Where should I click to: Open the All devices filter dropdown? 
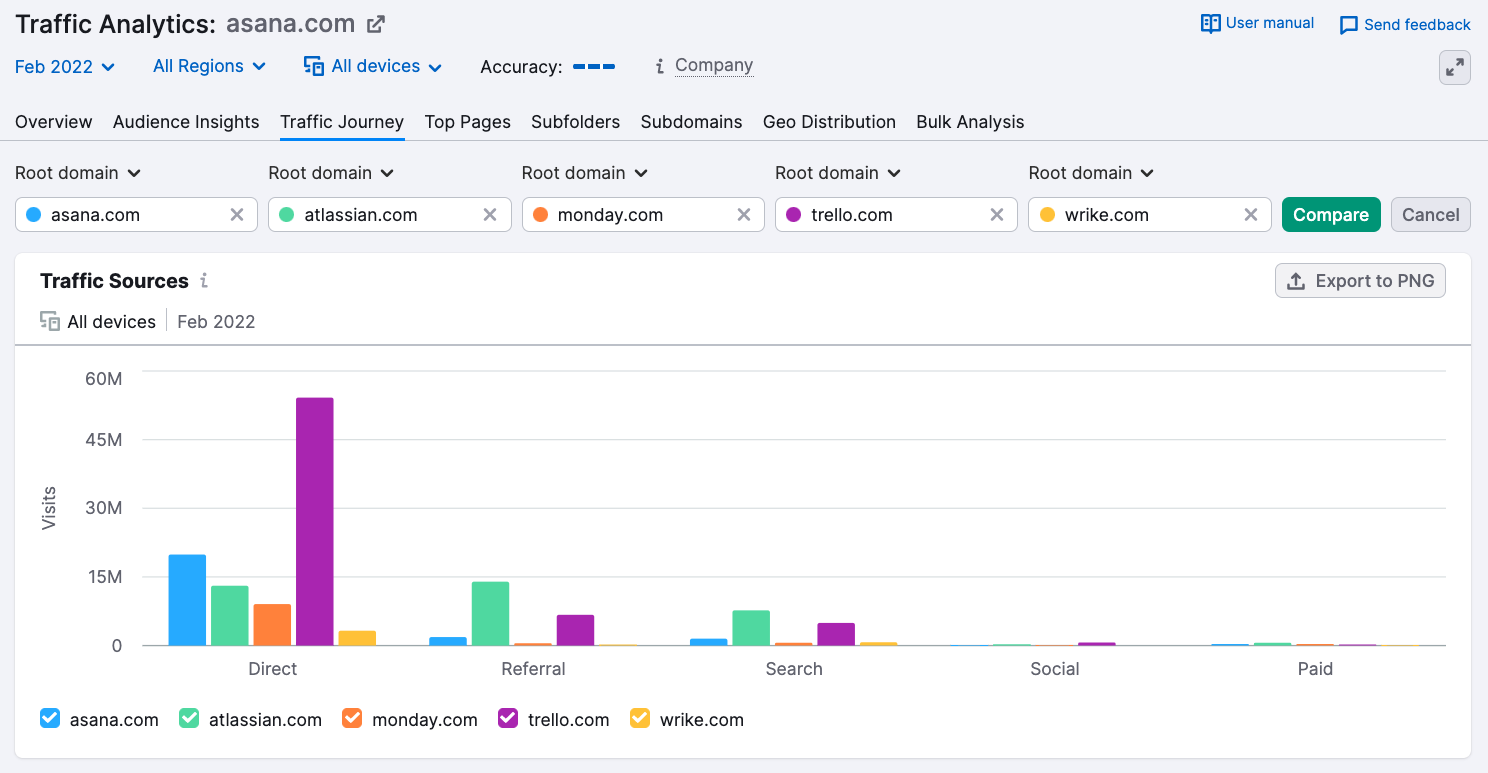tap(373, 67)
